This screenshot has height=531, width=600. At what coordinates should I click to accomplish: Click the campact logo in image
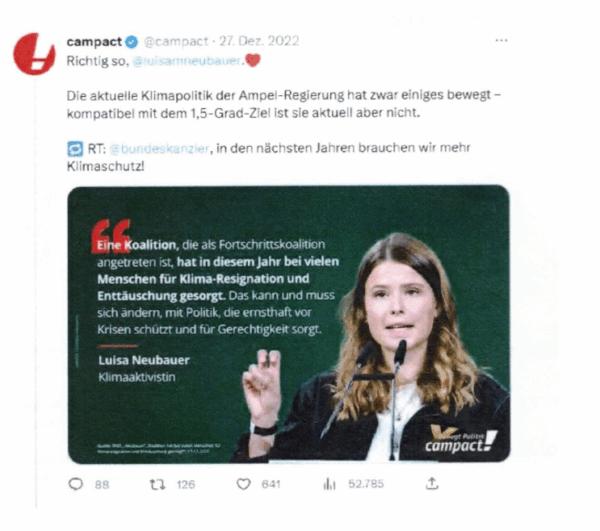461,440
